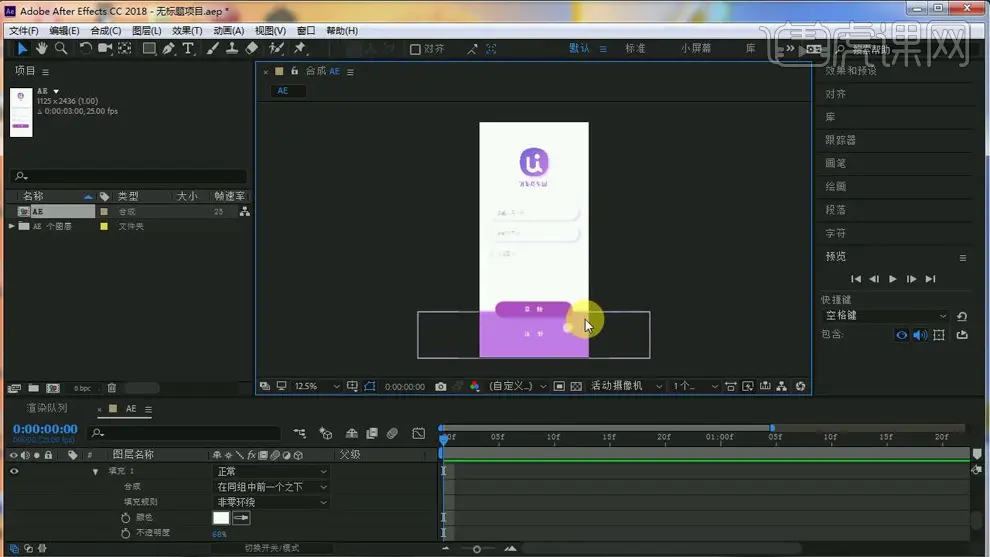Open the white fill color swatch
The width and height of the screenshot is (990, 557).
pyautogui.click(x=221, y=518)
